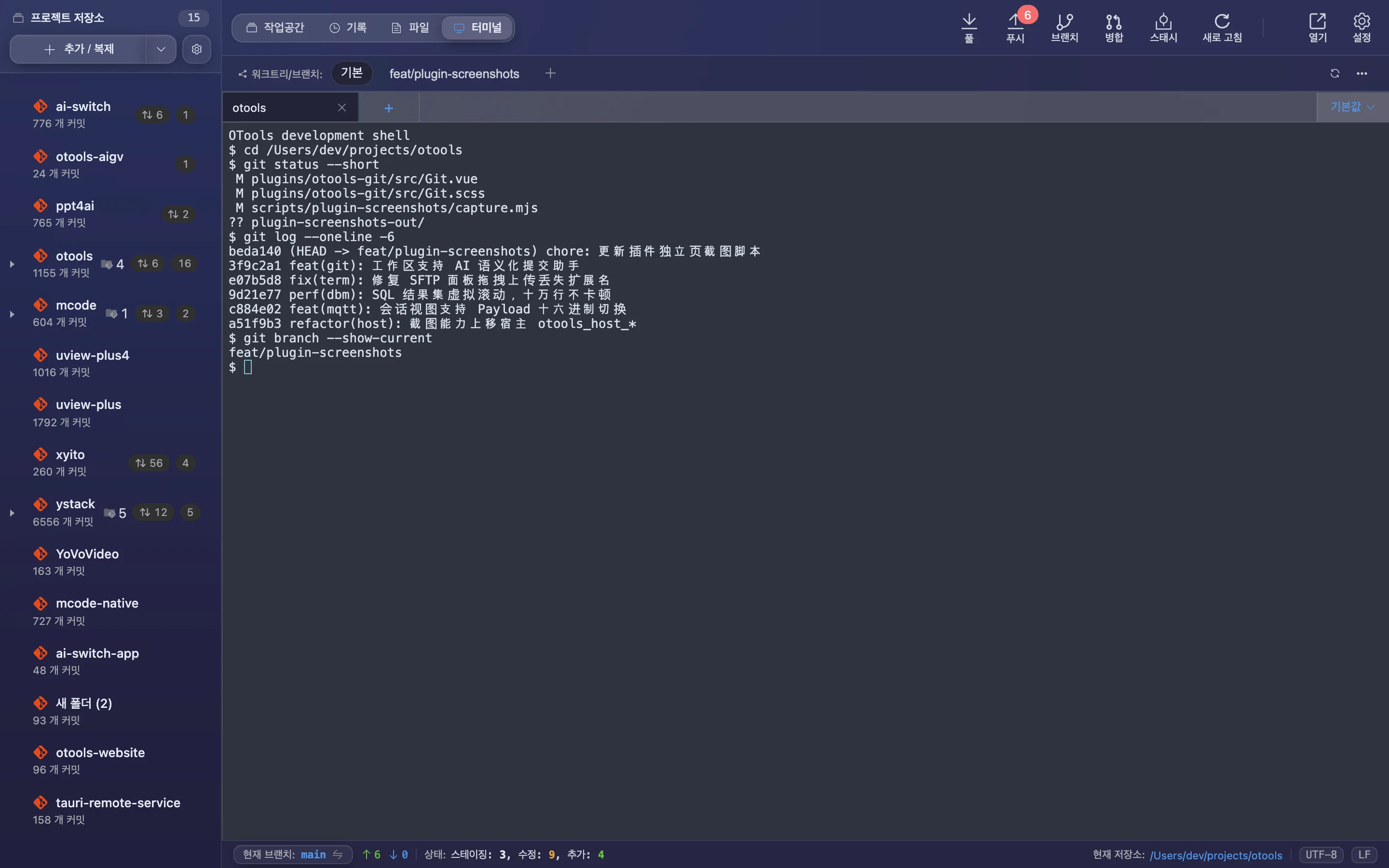Select the otools-website repository
Viewport: 1389px width, 868px height.
click(x=110, y=760)
